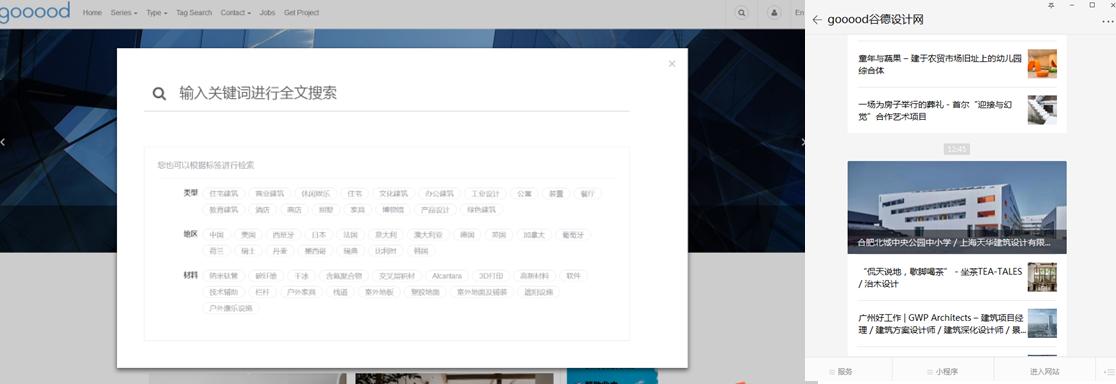Image resolution: width=1116 pixels, height=384 pixels.
Task: Expand the Type dropdown
Action: [157, 13]
